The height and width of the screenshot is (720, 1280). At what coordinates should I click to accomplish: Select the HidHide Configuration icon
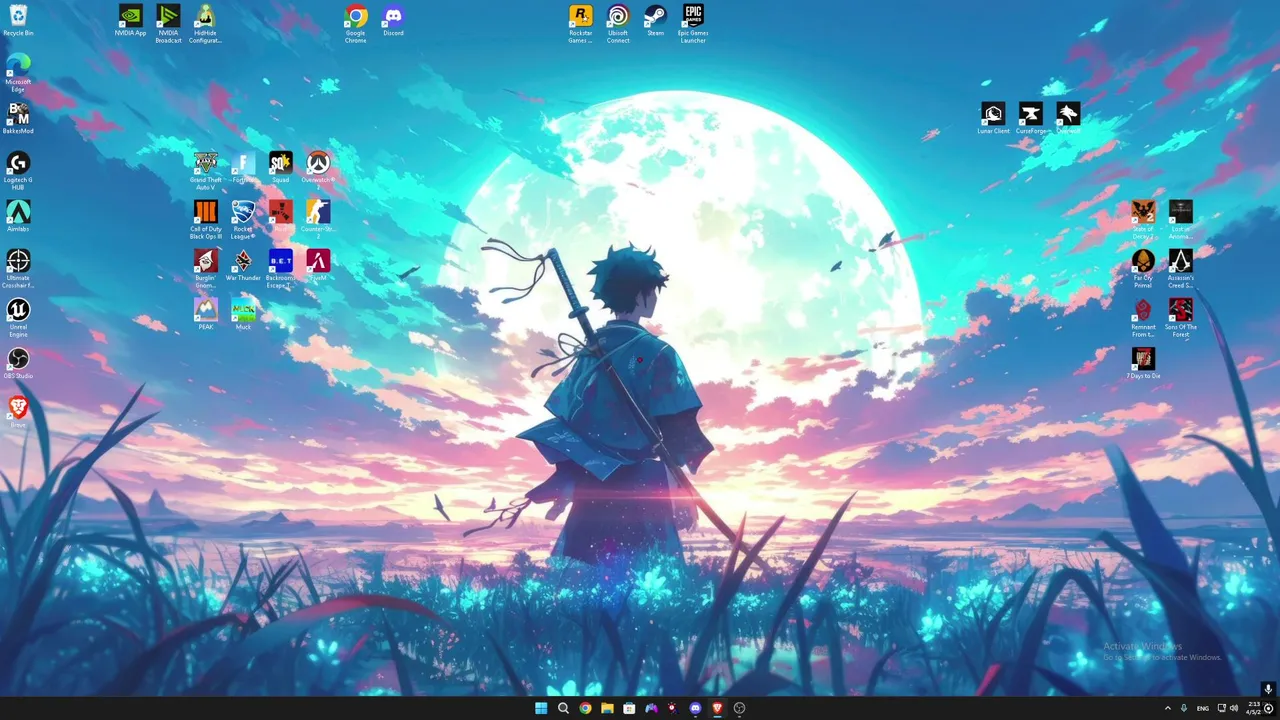205,23
